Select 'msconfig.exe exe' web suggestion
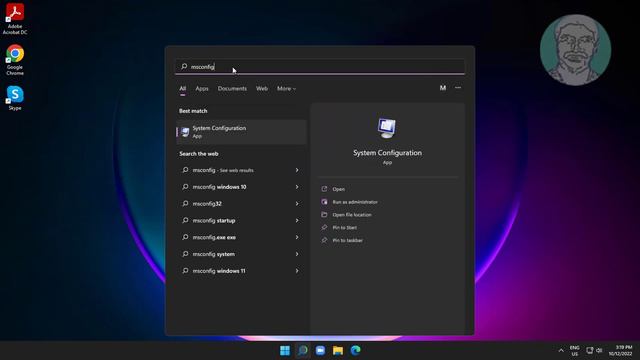The height and width of the screenshot is (360, 640). coord(241,237)
